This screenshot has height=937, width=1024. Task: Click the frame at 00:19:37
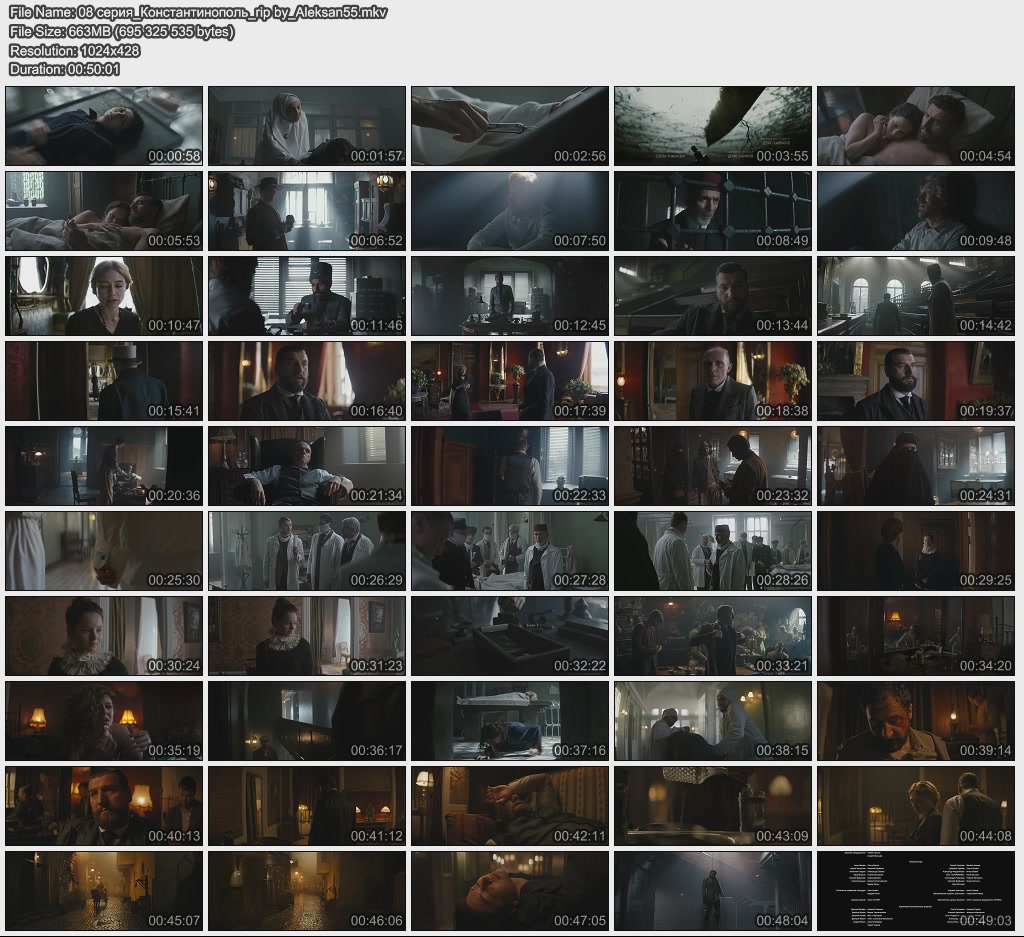[x=915, y=381]
